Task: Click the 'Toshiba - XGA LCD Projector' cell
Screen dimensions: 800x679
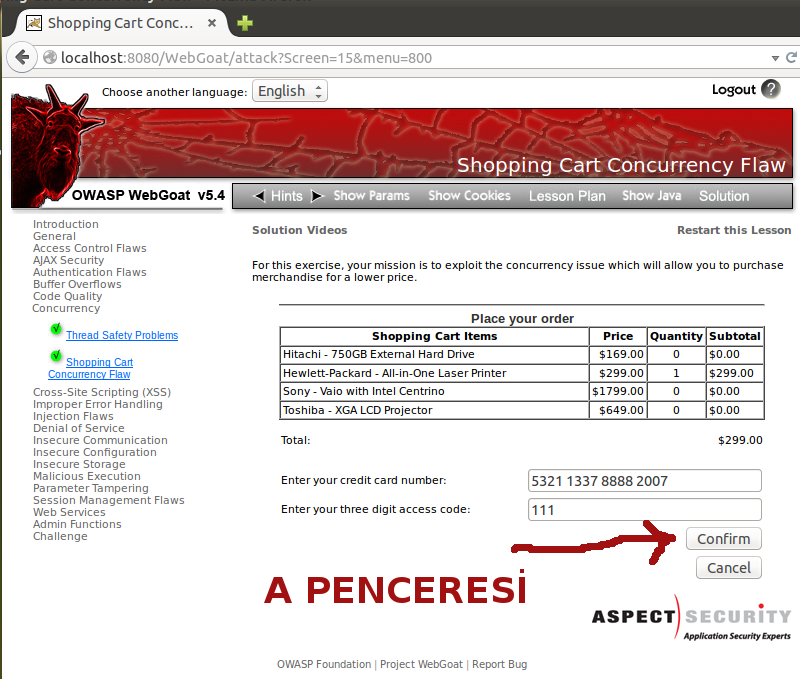Action: coord(435,410)
